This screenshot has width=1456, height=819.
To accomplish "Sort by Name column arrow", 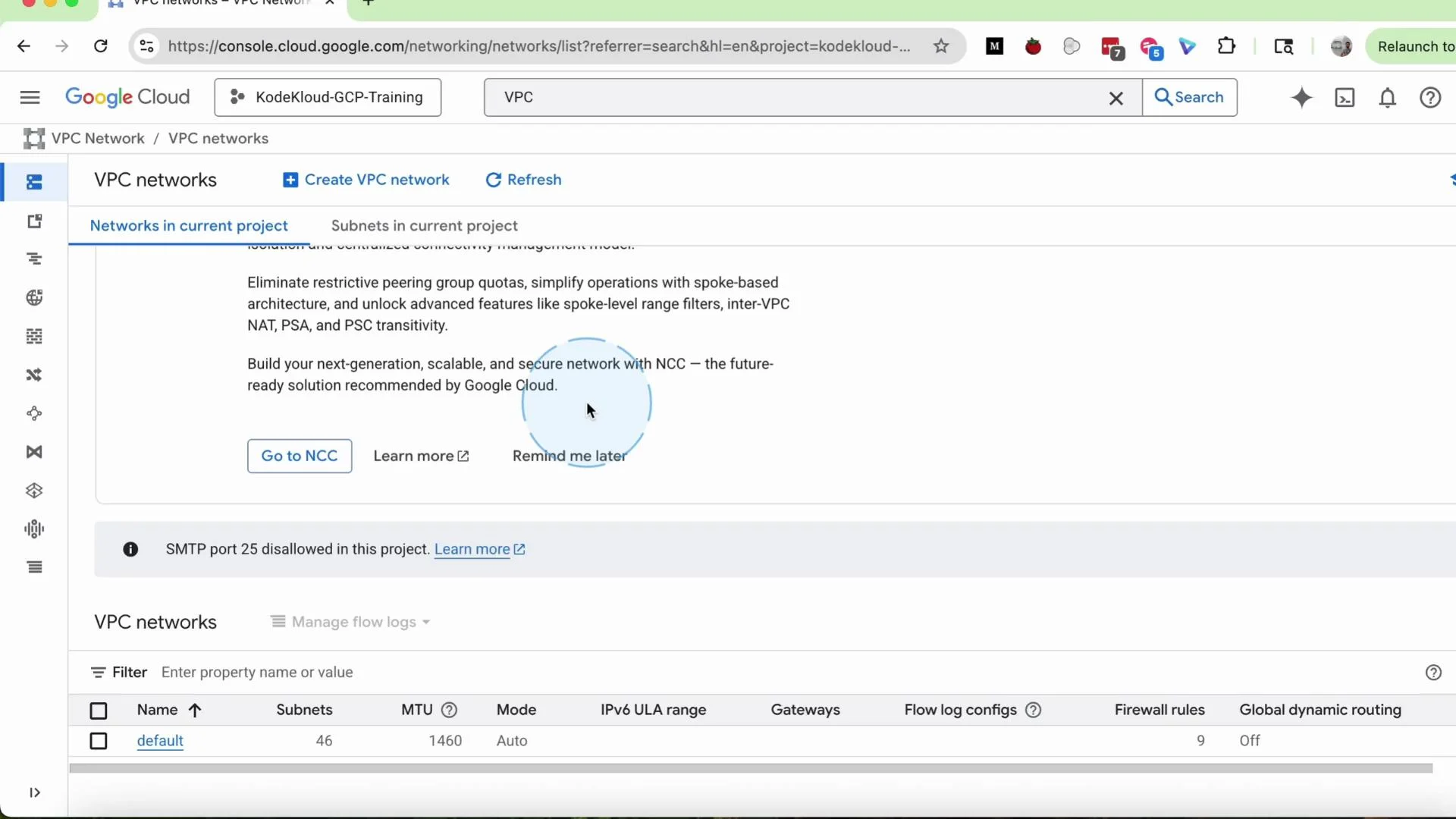I will click(195, 710).
